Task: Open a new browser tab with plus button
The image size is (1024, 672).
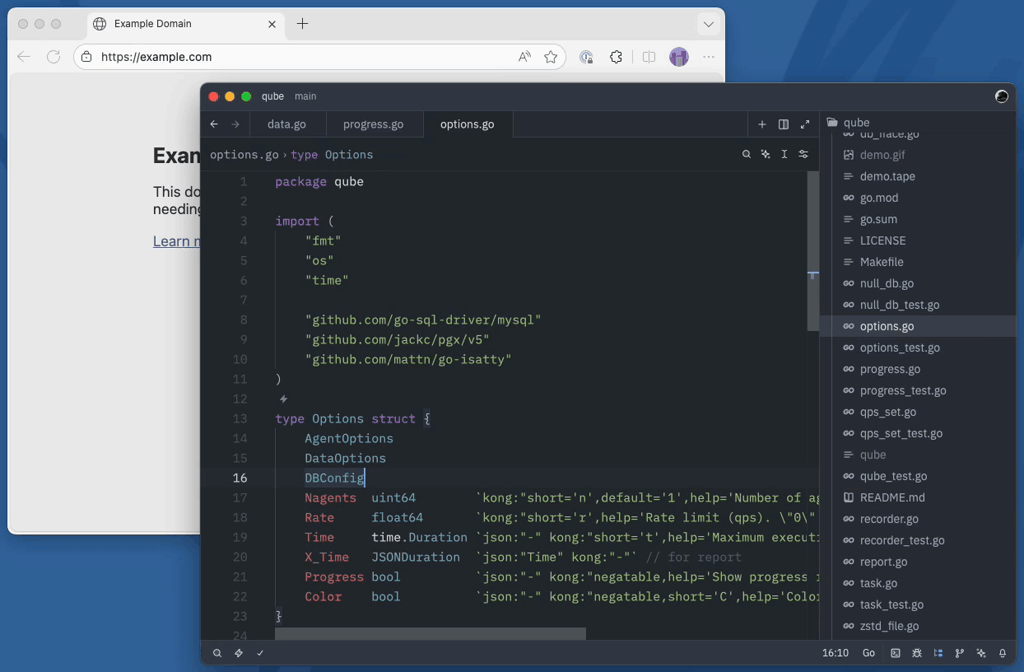Action: 302,24
